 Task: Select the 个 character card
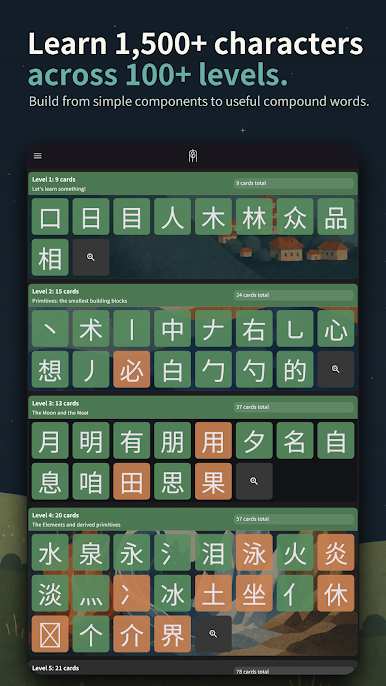click(x=91, y=634)
